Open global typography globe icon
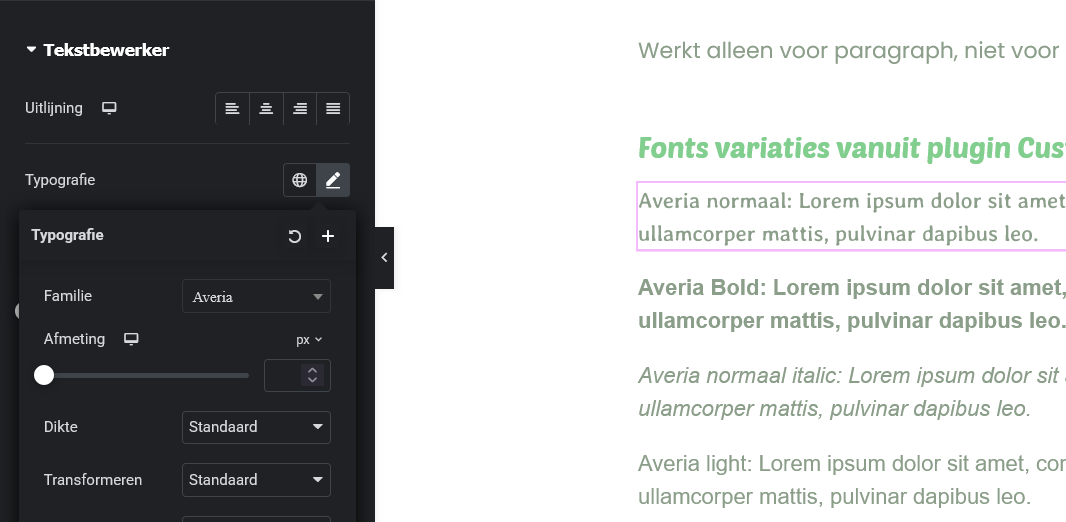Screen dimensions: 1066x522 click(299, 180)
